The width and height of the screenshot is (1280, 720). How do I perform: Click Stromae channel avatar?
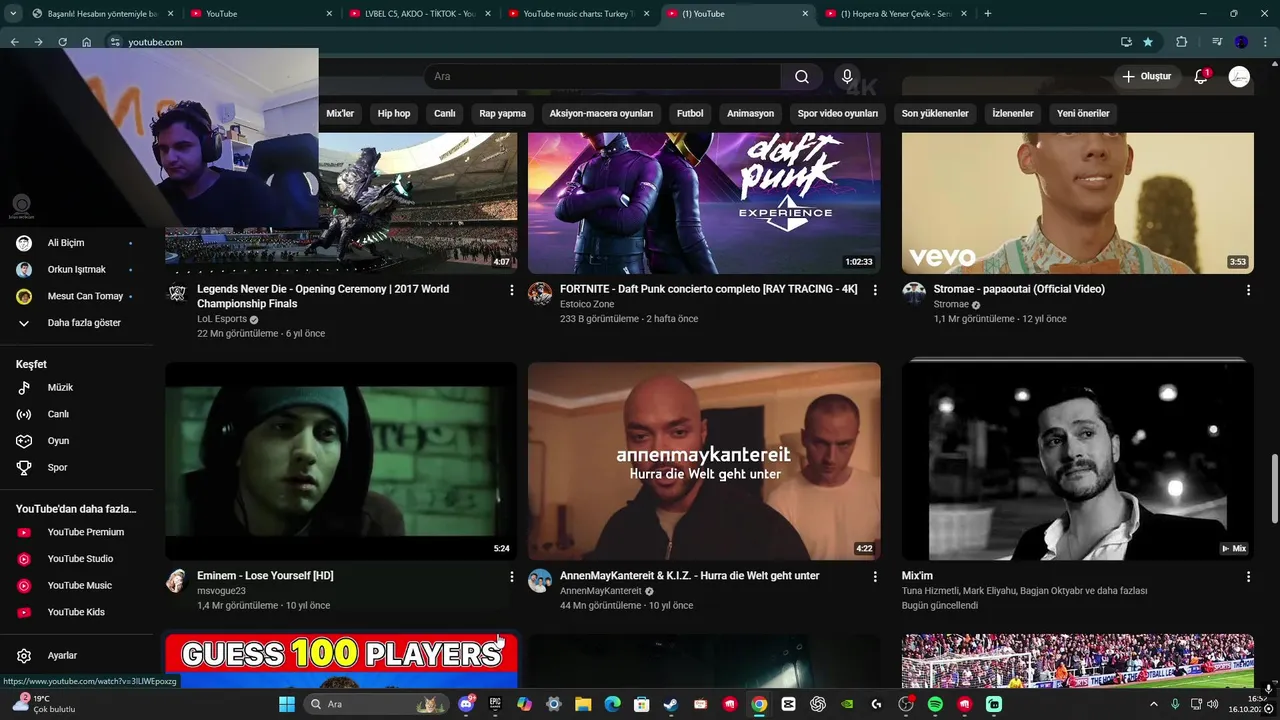click(x=914, y=293)
